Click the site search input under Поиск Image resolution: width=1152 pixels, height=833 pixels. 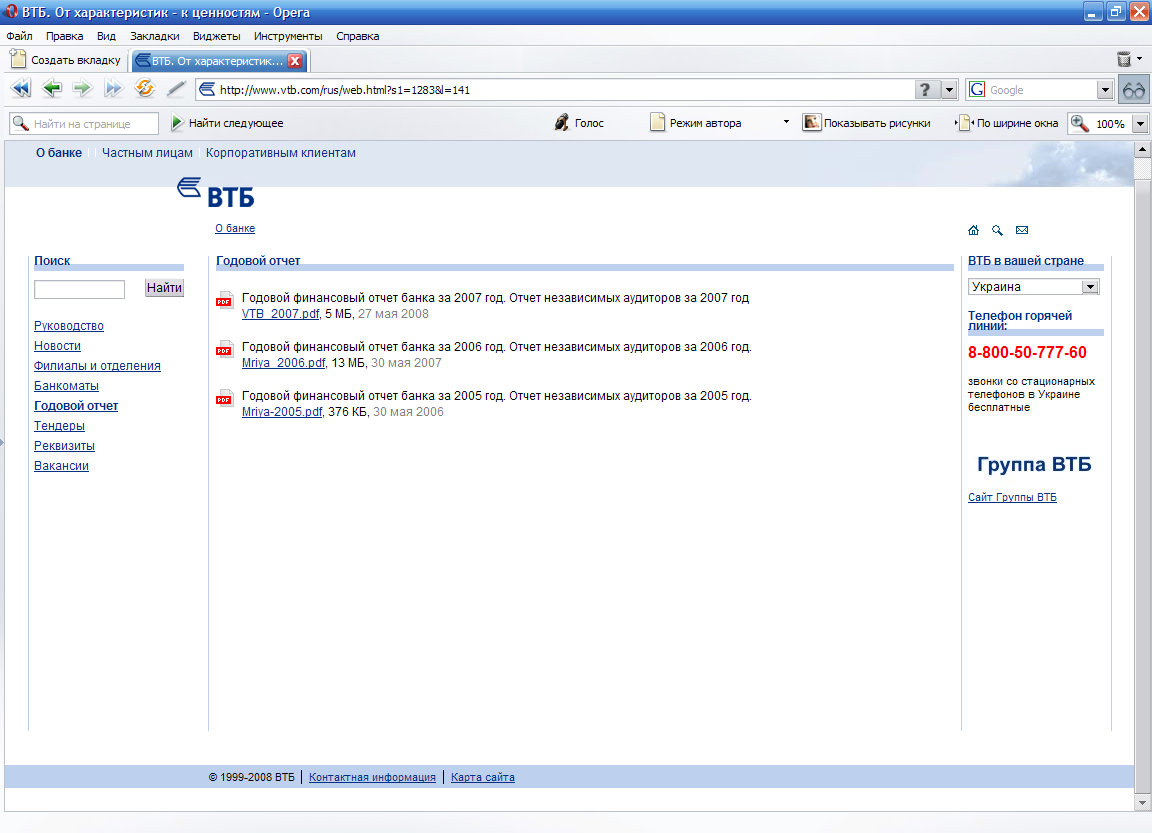pyautogui.click(x=79, y=289)
